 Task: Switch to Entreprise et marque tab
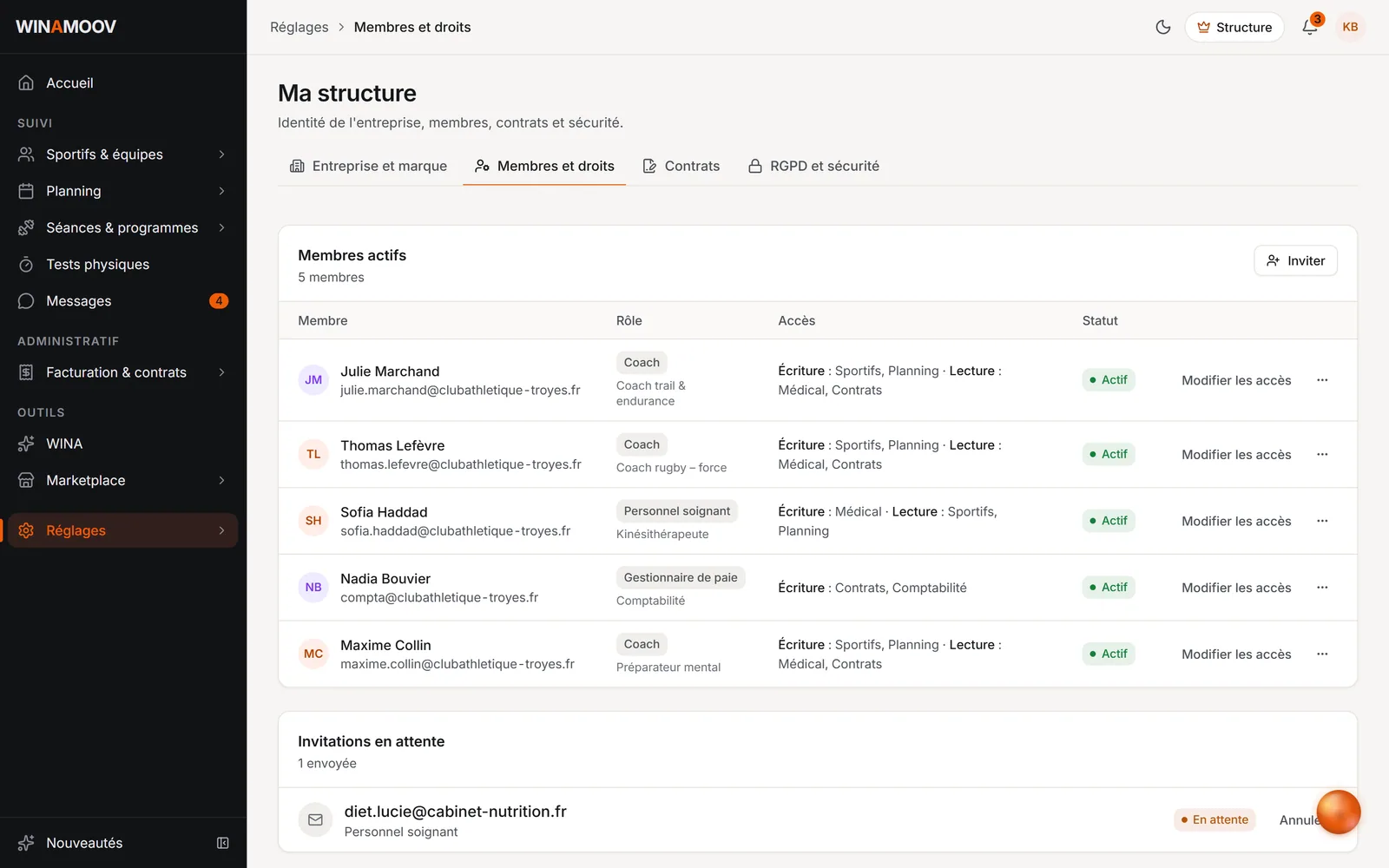tap(368, 166)
